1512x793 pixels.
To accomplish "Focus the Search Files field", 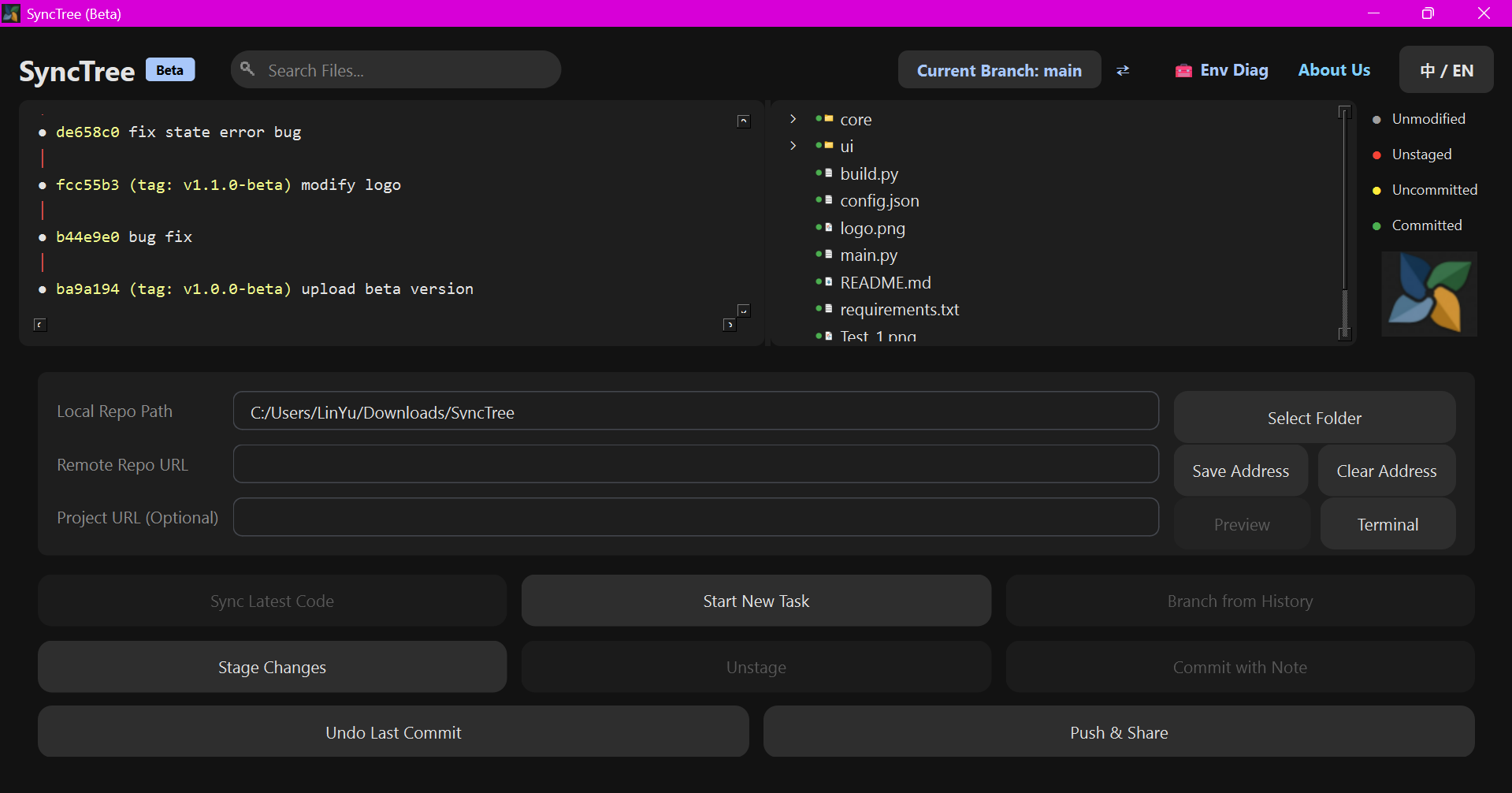I will coord(396,70).
